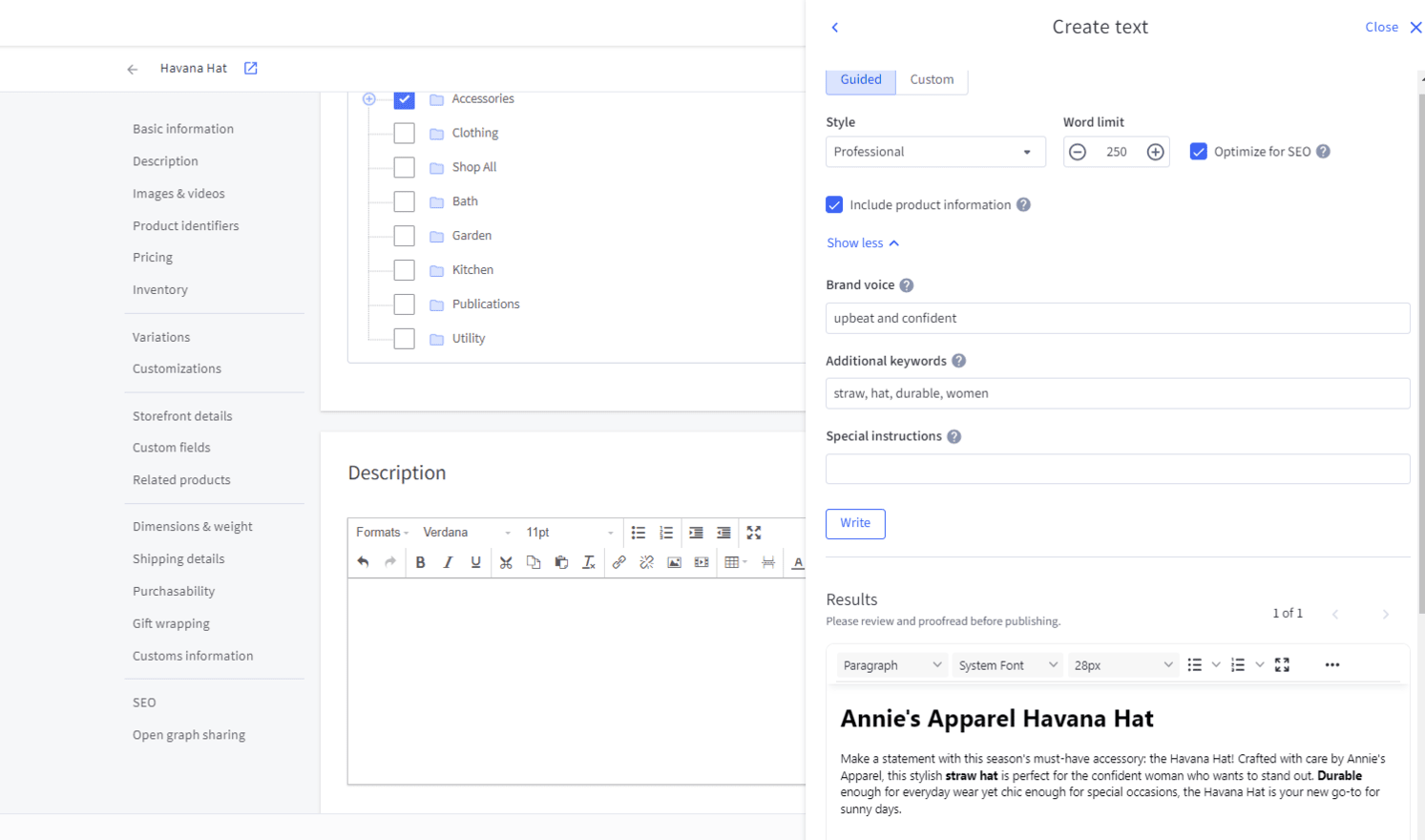Apply bold in Description editor

coord(420,562)
